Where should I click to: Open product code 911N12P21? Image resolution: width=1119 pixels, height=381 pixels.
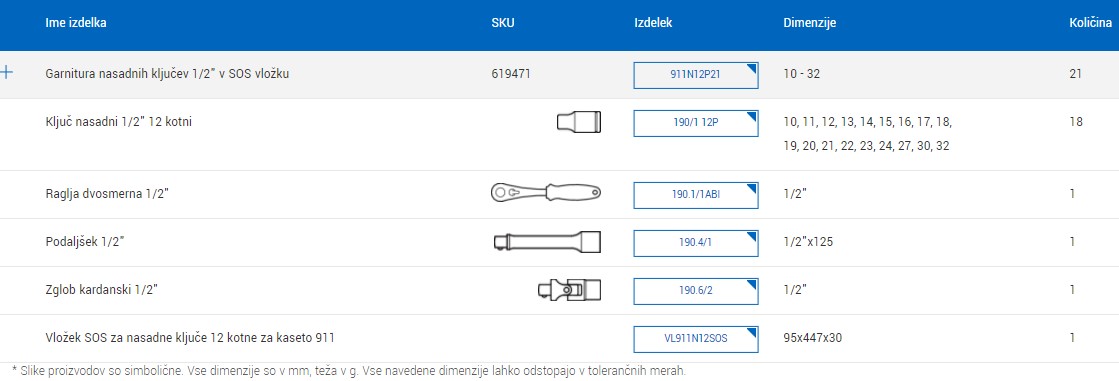[x=696, y=76]
